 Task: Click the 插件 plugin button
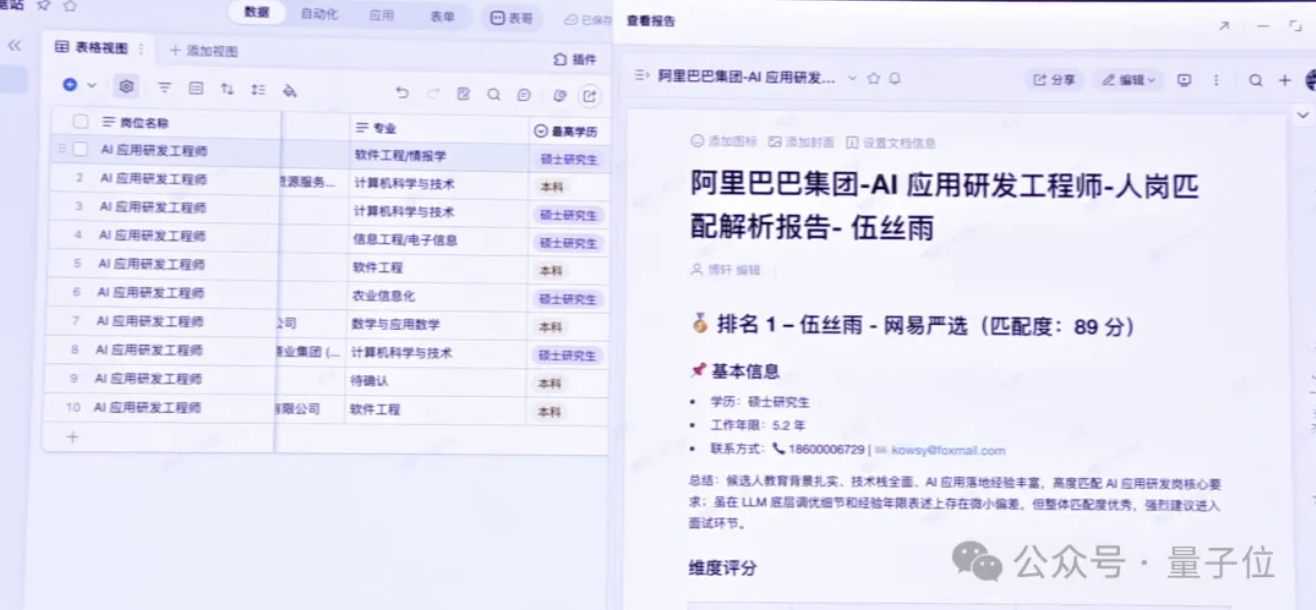click(x=575, y=60)
